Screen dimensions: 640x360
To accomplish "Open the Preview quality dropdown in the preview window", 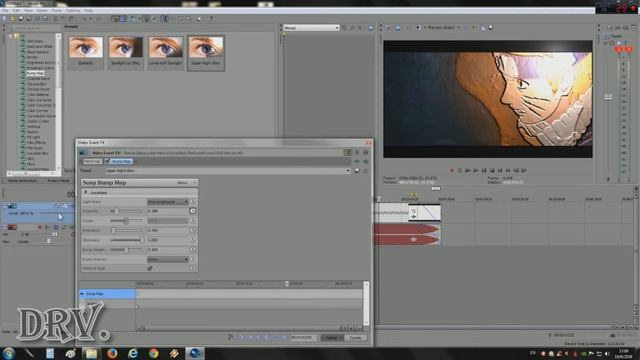I will (x=444, y=28).
